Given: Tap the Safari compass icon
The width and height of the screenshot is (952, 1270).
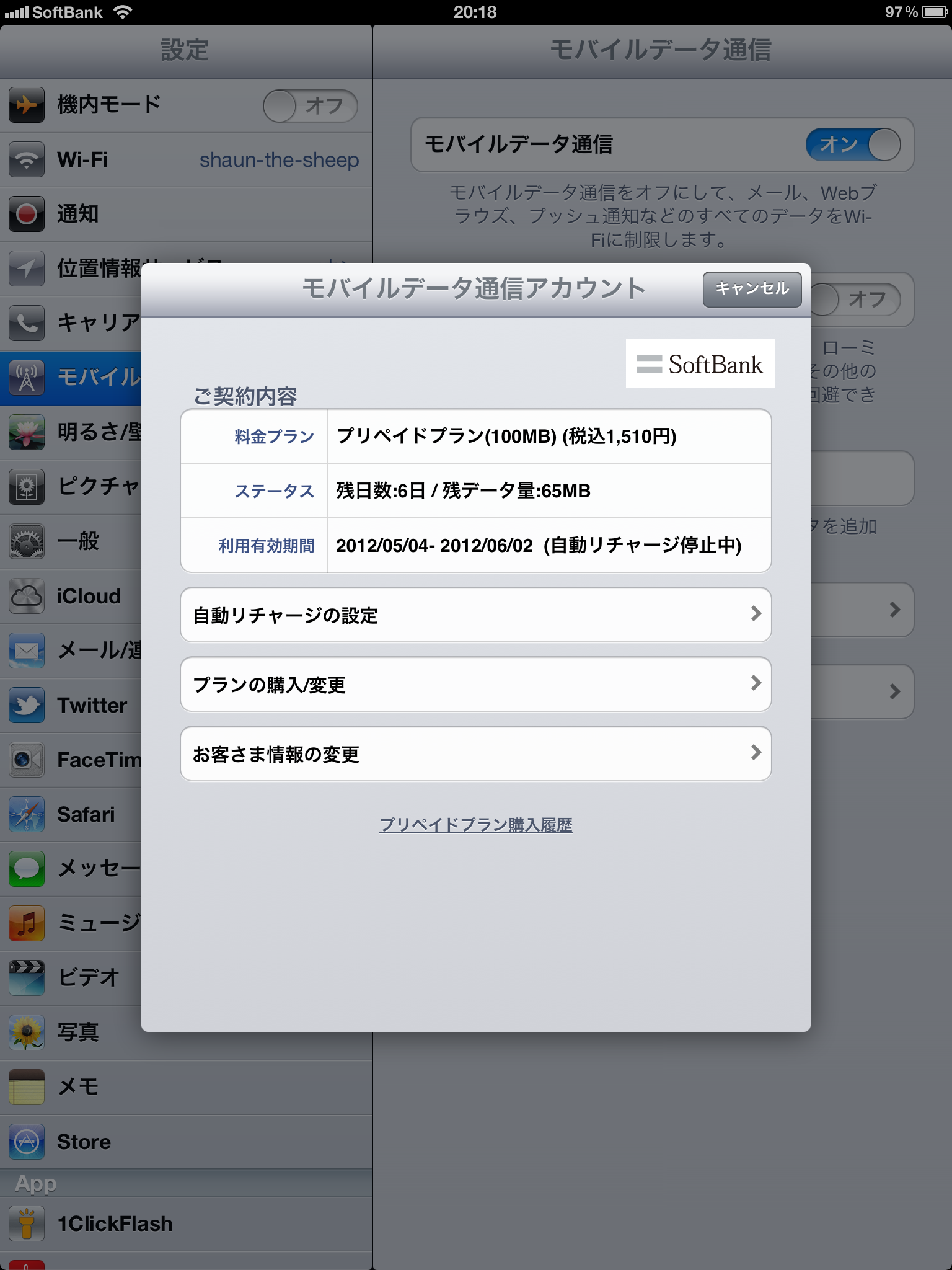Looking at the screenshot, I should click(x=27, y=814).
